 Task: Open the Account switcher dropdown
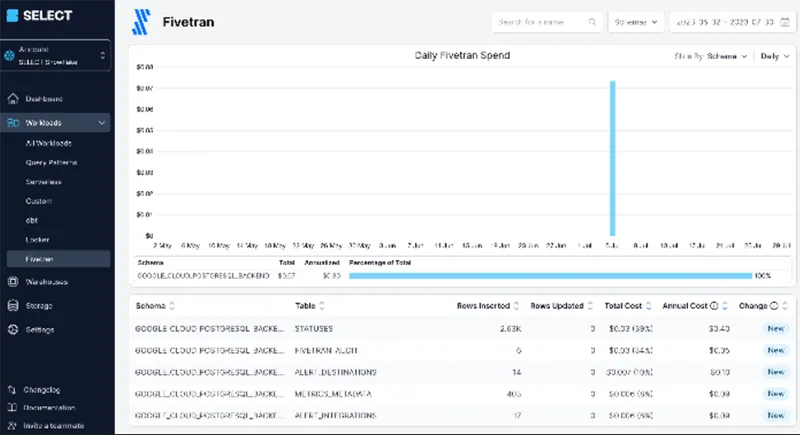[56, 56]
